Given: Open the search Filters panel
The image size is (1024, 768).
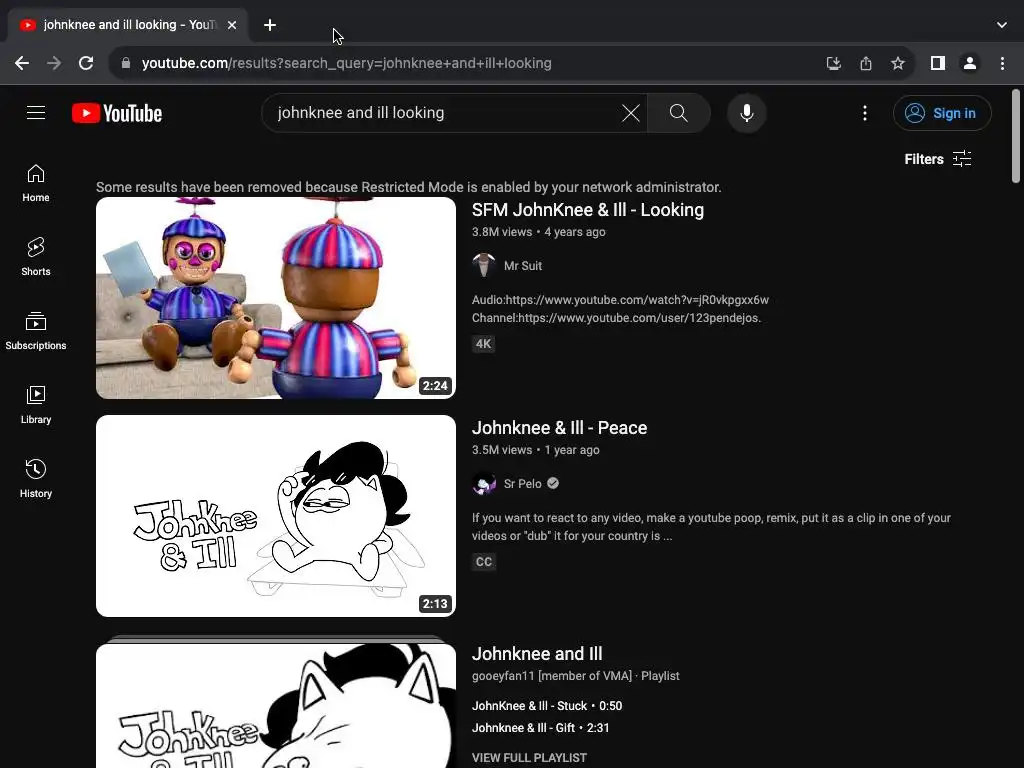Looking at the screenshot, I should coord(938,159).
